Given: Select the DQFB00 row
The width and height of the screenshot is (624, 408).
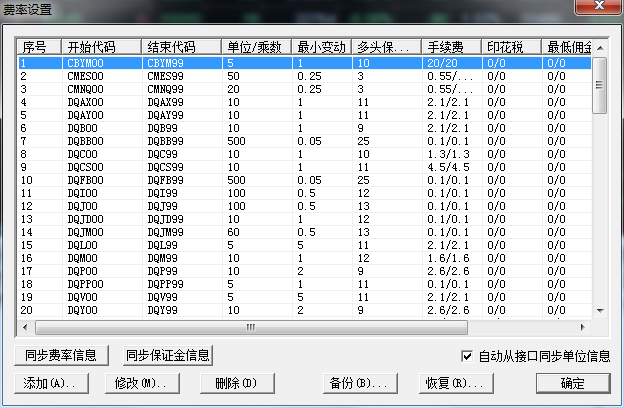Looking at the screenshot, I should (304, 180).
